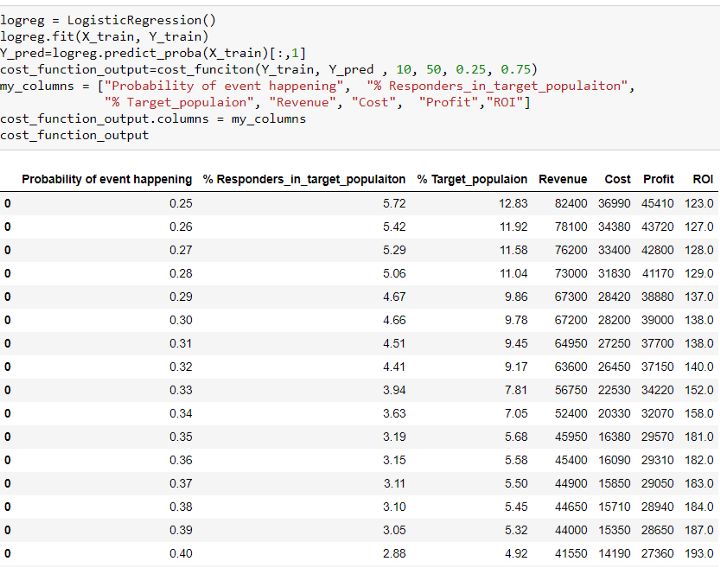Click target population value 5.32

516,530
